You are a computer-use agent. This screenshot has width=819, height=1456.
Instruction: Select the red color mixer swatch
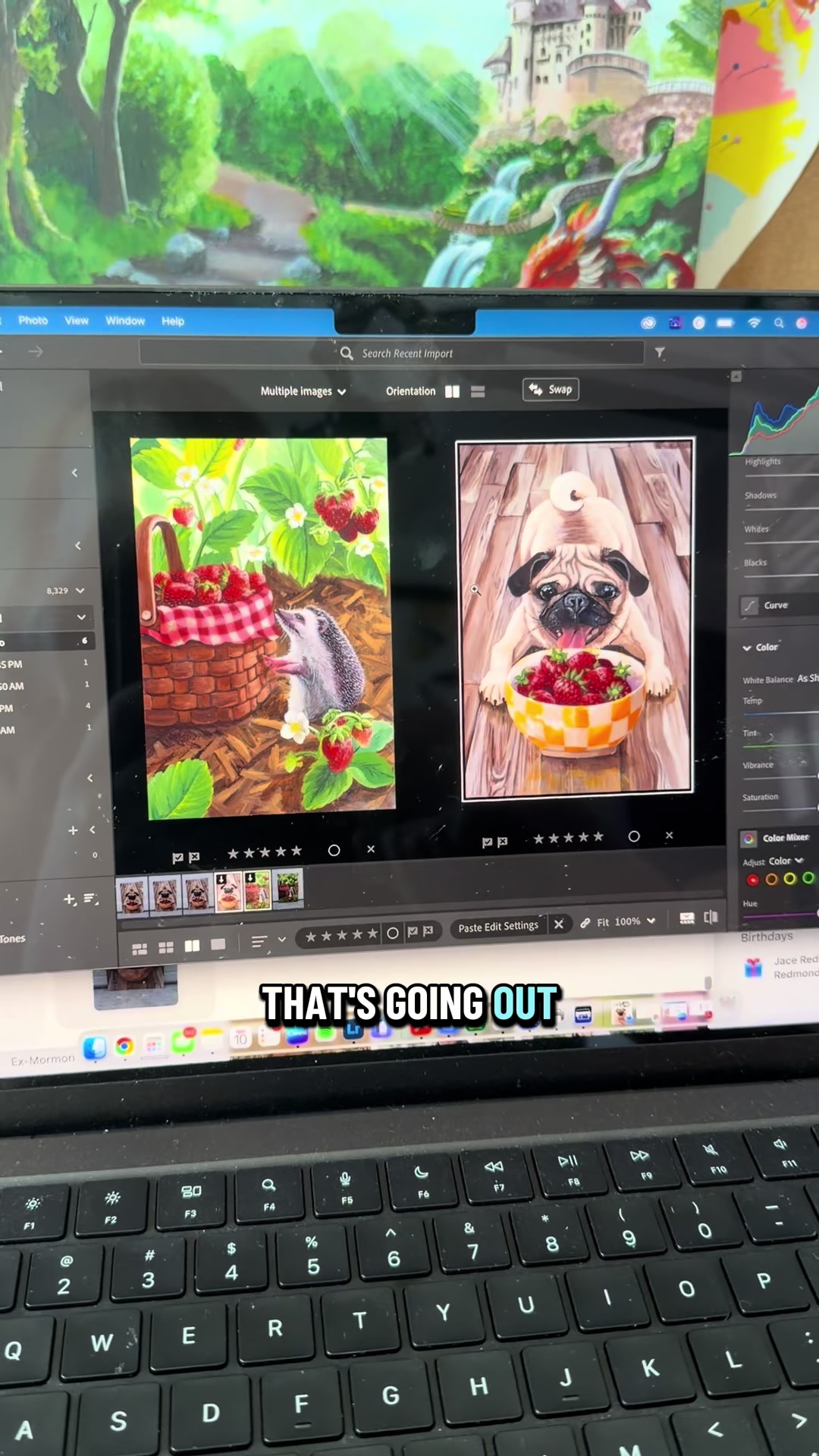[x=752, y=880]
